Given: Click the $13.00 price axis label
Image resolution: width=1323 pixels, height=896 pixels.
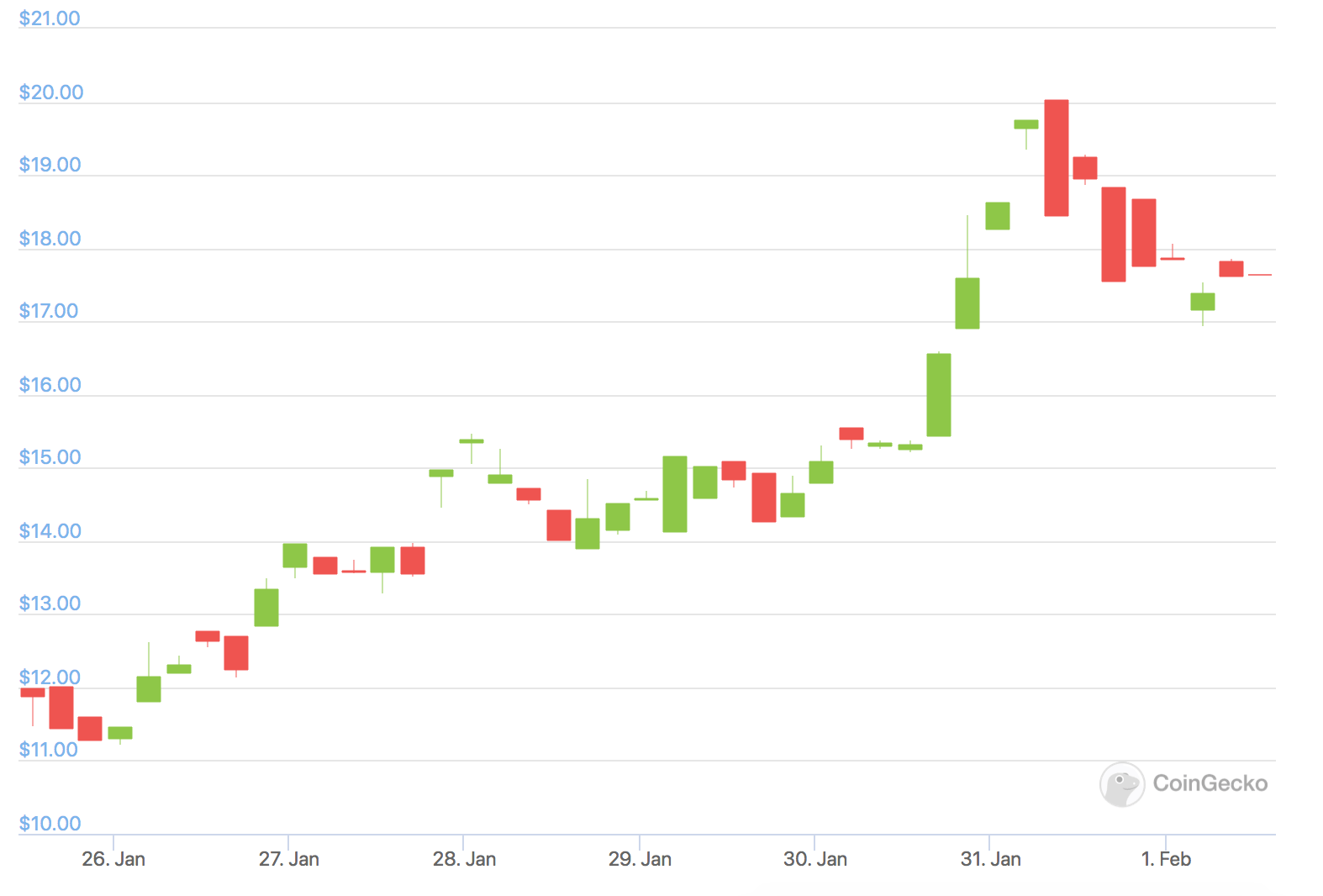Looking at the screenshot, I should [50, 603].
